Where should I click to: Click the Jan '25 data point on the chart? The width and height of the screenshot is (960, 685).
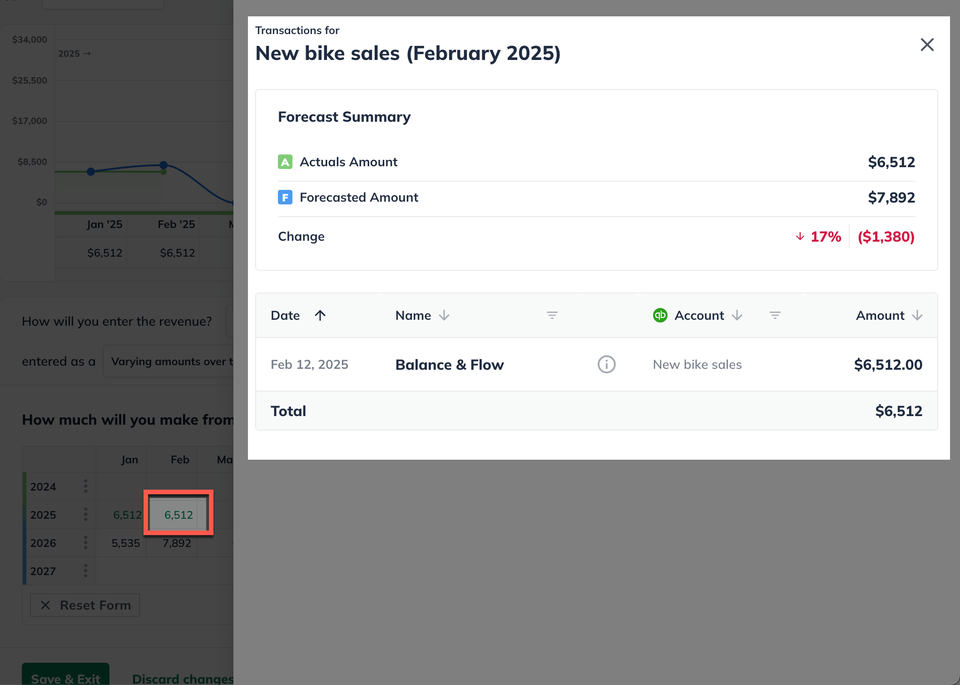[x=91, y=171]
